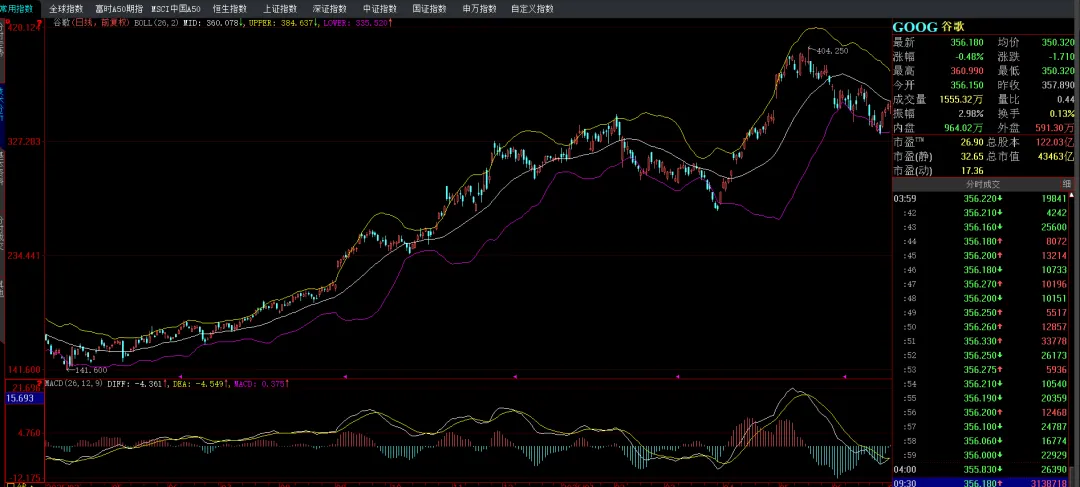Image resolution: width=1080 pixels, height=487 pixels.
Task: Click the 404.250 high price annotation
Action: point(832,51)
